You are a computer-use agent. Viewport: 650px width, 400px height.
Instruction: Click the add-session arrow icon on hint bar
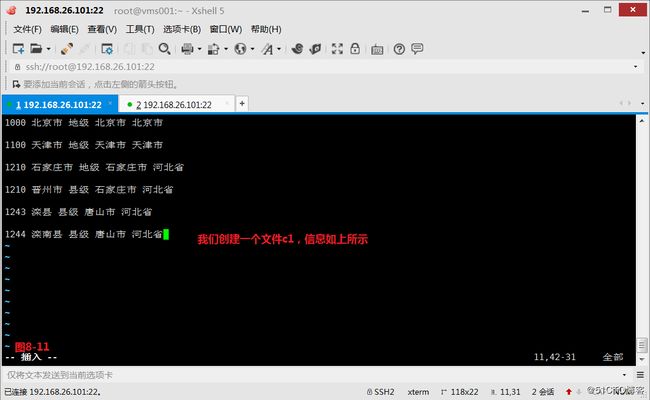(16, 85)
